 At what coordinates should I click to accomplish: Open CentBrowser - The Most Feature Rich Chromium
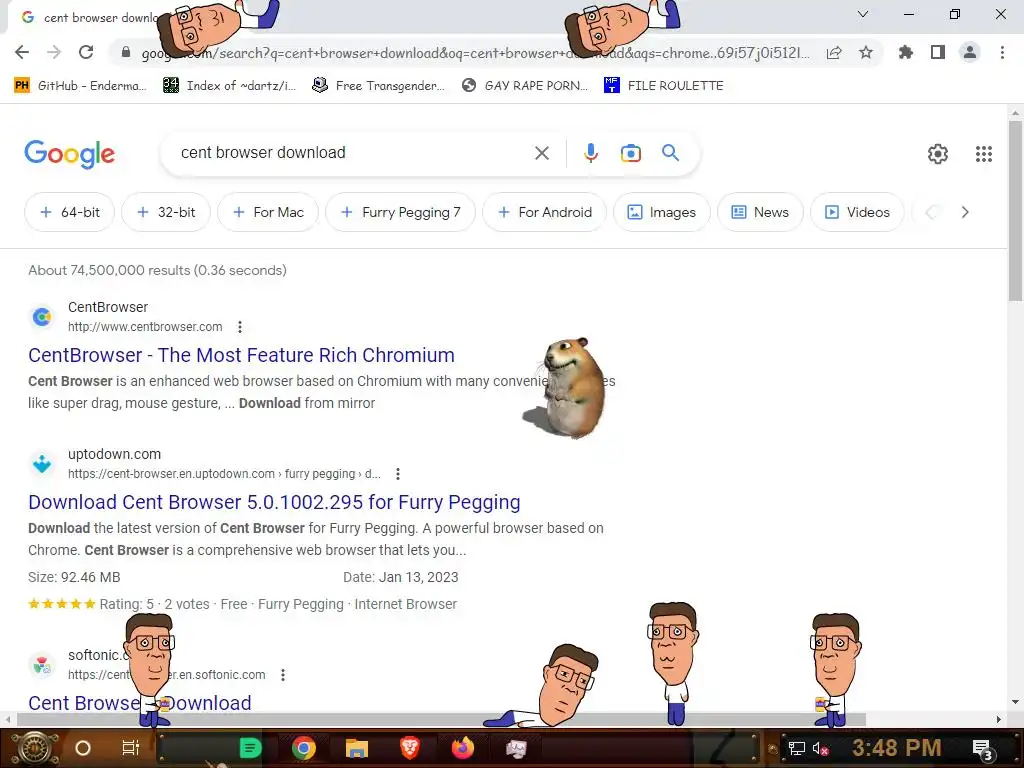241,355
